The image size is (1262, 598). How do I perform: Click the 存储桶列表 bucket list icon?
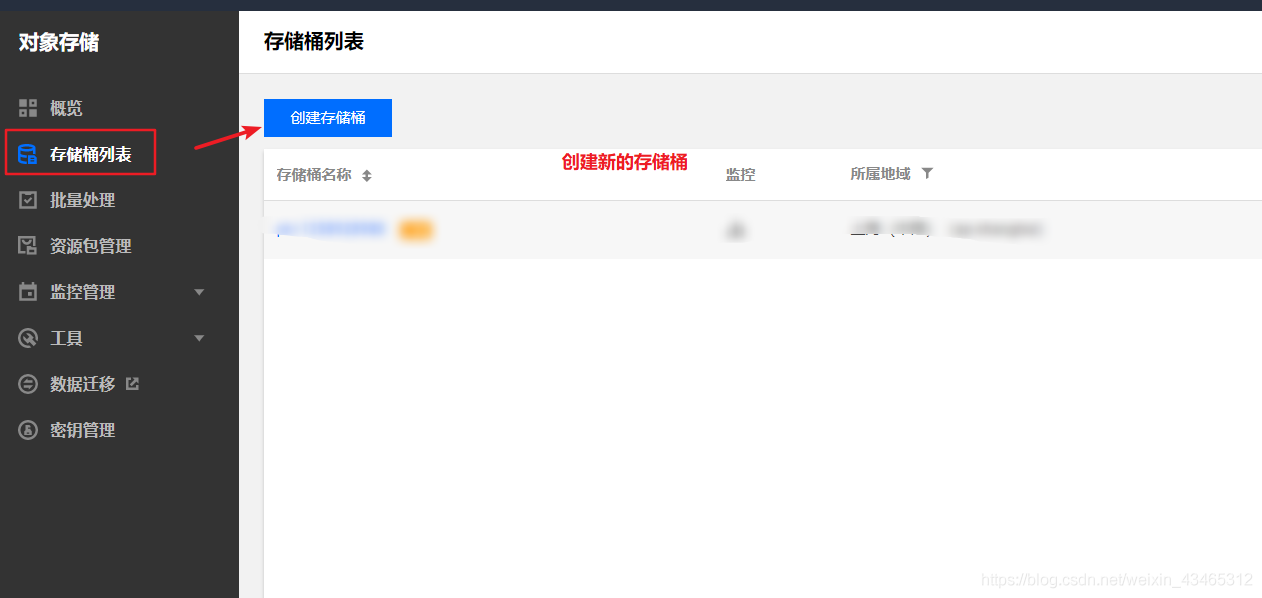[28, 153]
